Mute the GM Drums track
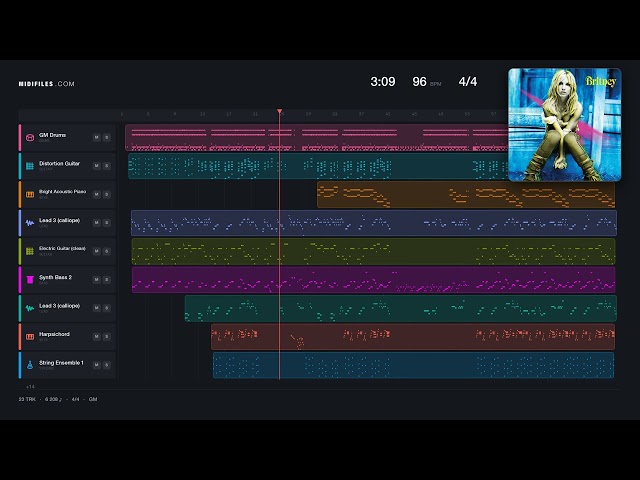The image size is (640, 480). (96, 138)
